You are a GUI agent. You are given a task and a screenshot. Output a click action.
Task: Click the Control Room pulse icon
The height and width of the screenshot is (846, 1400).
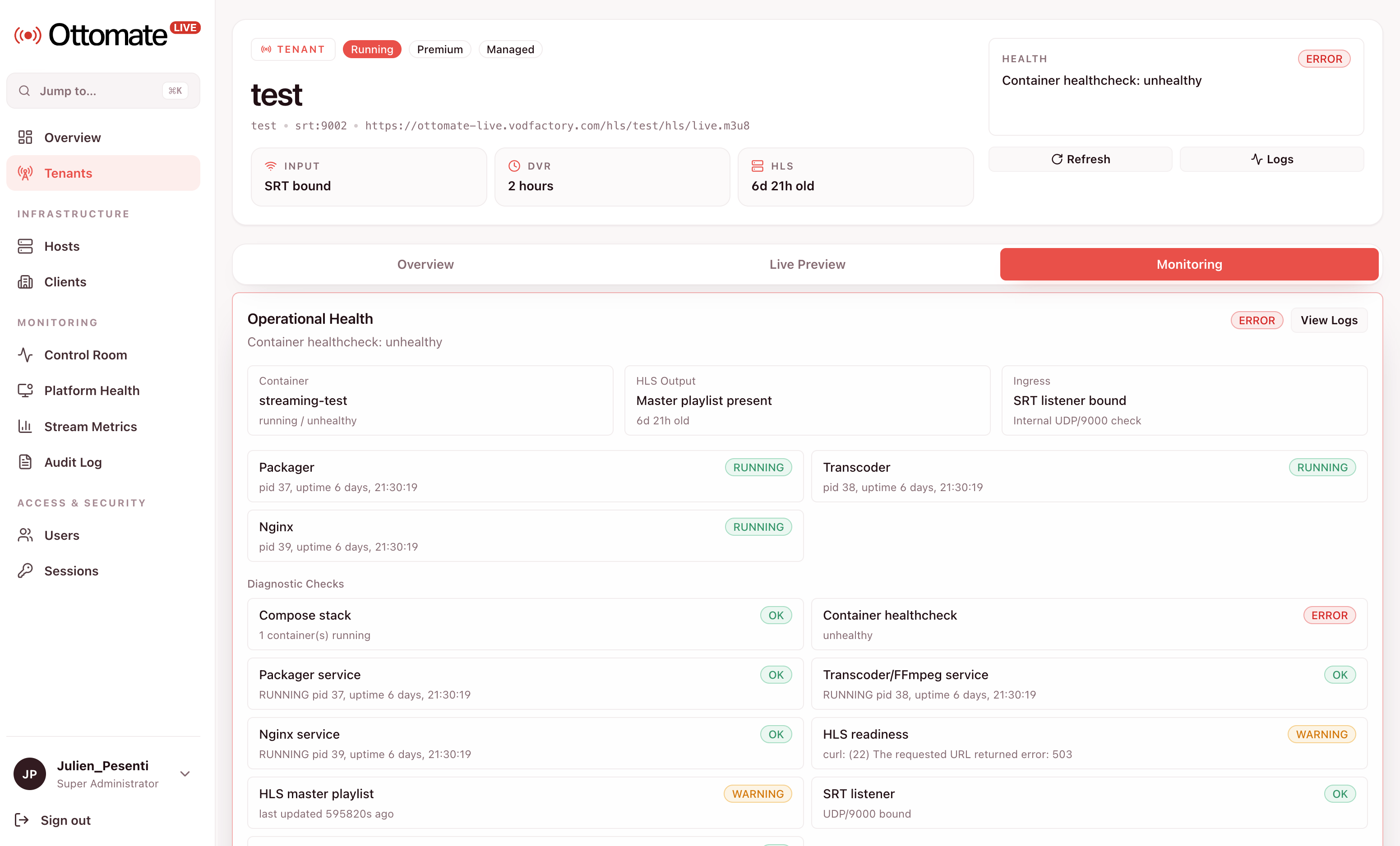[25, 355]
